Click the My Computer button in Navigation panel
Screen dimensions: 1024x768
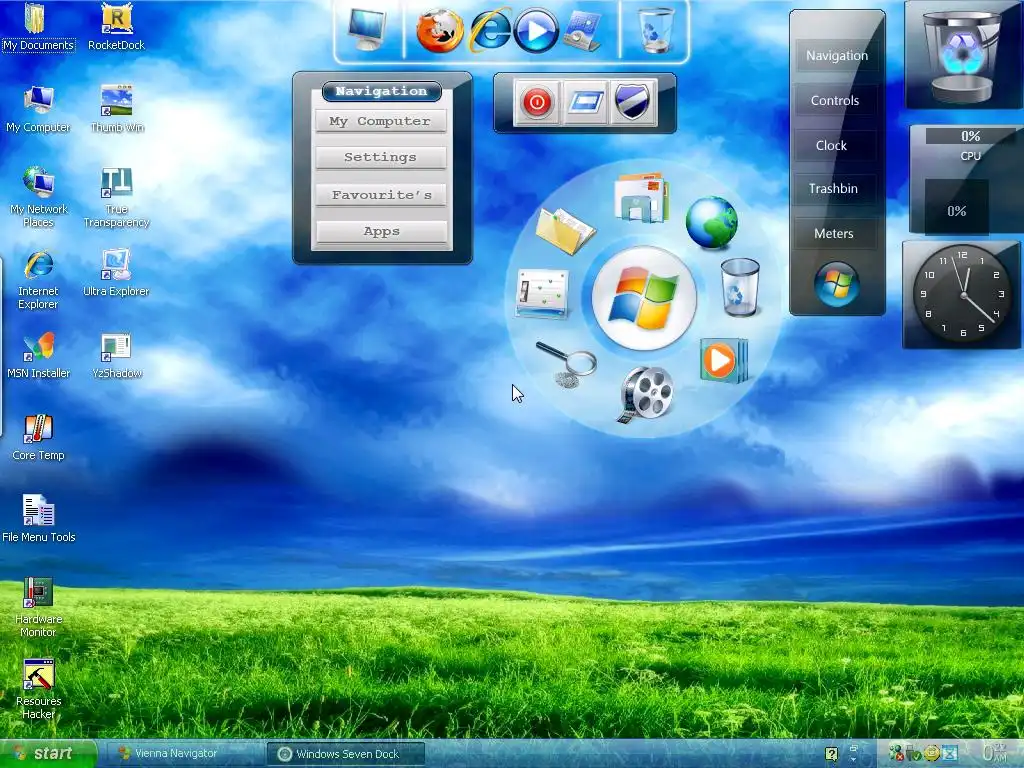tap(380, 121)
